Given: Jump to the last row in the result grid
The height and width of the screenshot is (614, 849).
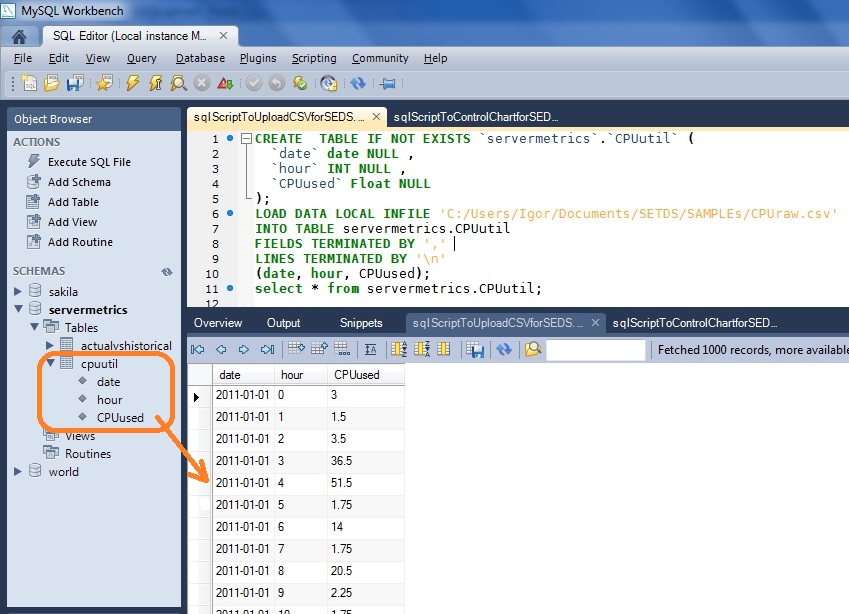Looking at the screenshot, I should [x=267, y=350].
